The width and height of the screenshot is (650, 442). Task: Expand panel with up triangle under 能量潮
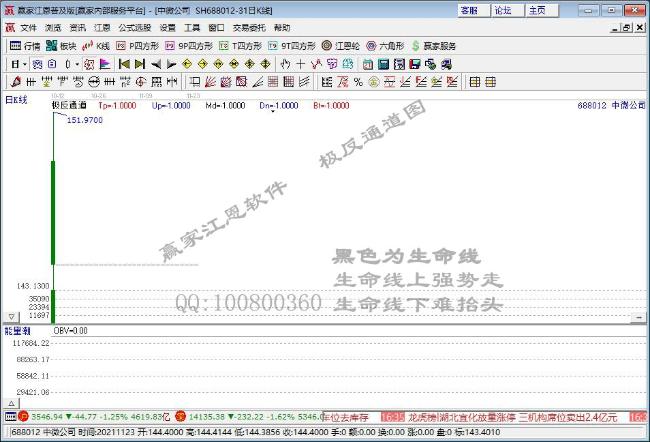12,403
